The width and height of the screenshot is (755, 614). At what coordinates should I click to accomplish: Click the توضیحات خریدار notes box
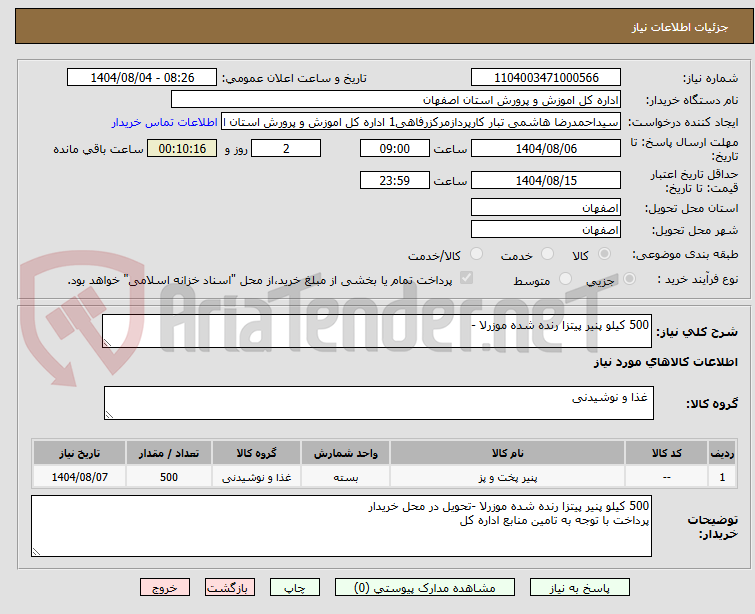click(x=341, y=526)
